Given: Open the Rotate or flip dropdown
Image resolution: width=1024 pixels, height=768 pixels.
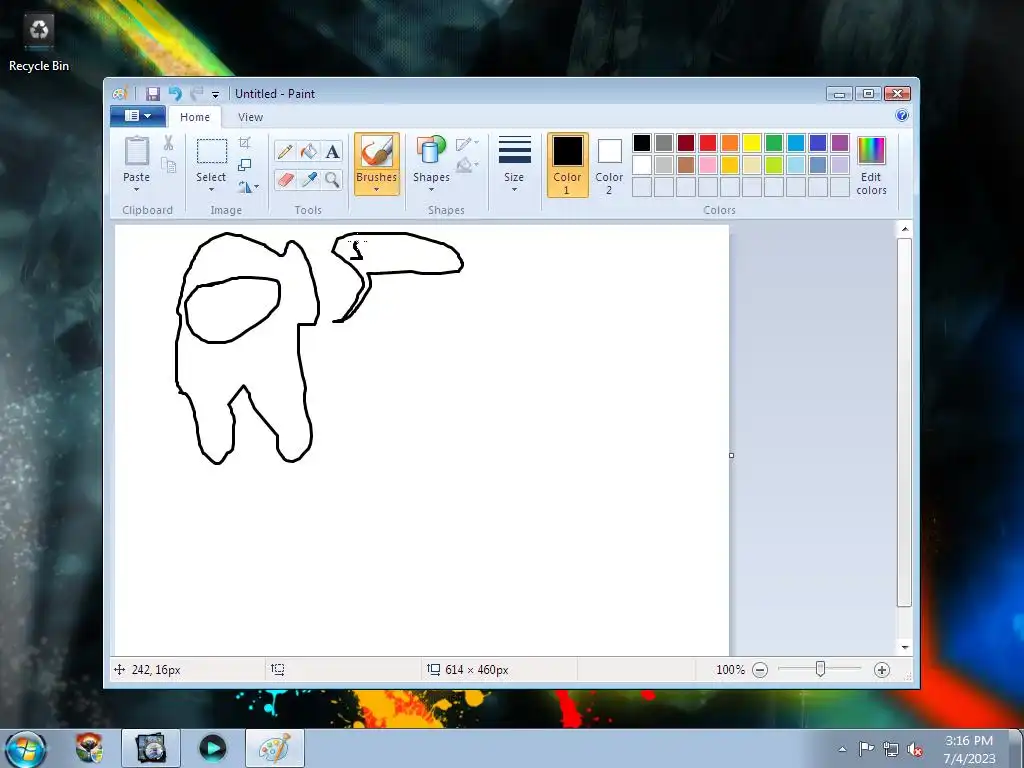Looking at the screenshot, I should point(248,187).
